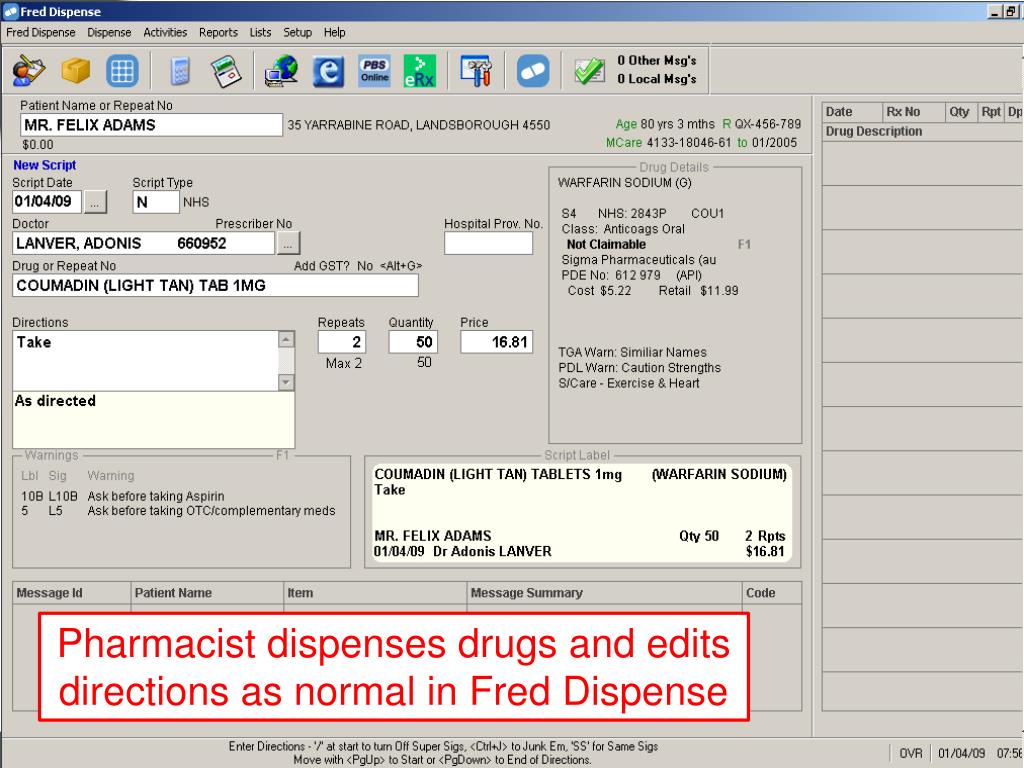Open the Setup menu
The height and width of the screenshot is (768, 1024).
point(297,32)
